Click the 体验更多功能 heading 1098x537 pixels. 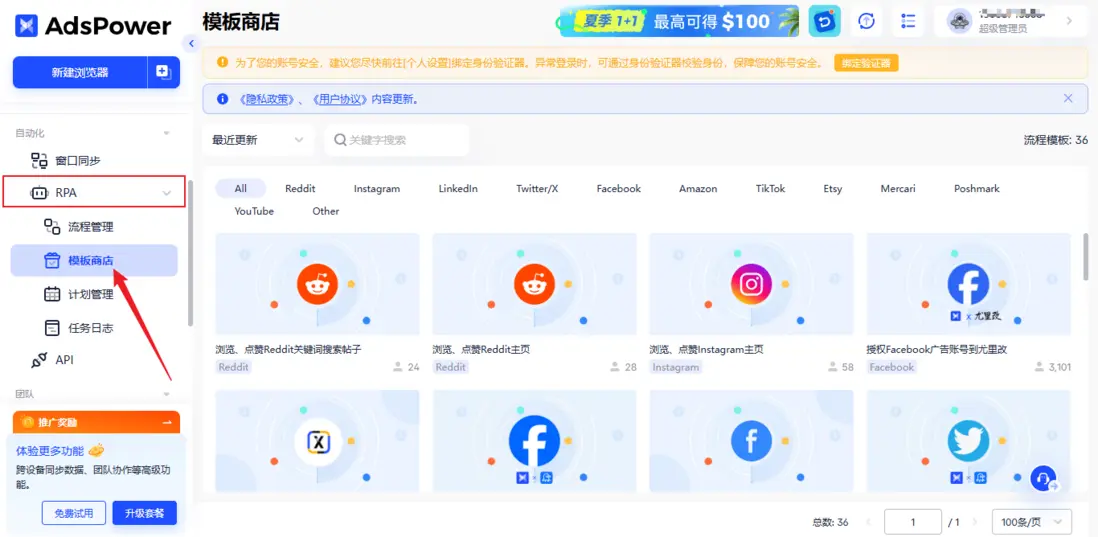pos(50,450)
